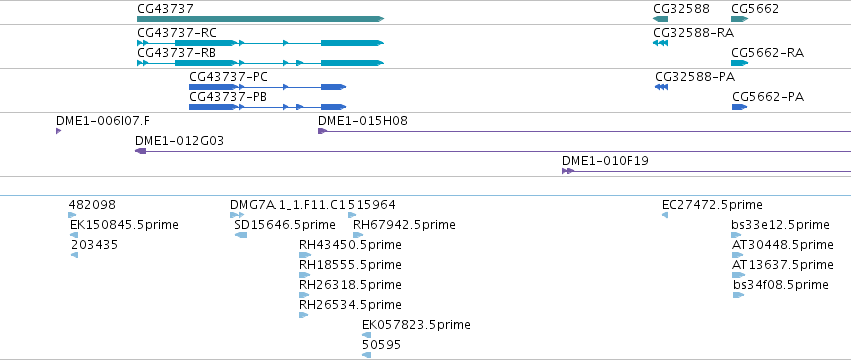Viewport: 851px width, 360px height.
Task: Click the EK057823.5prime EST glyph
Action: [366, 335]
